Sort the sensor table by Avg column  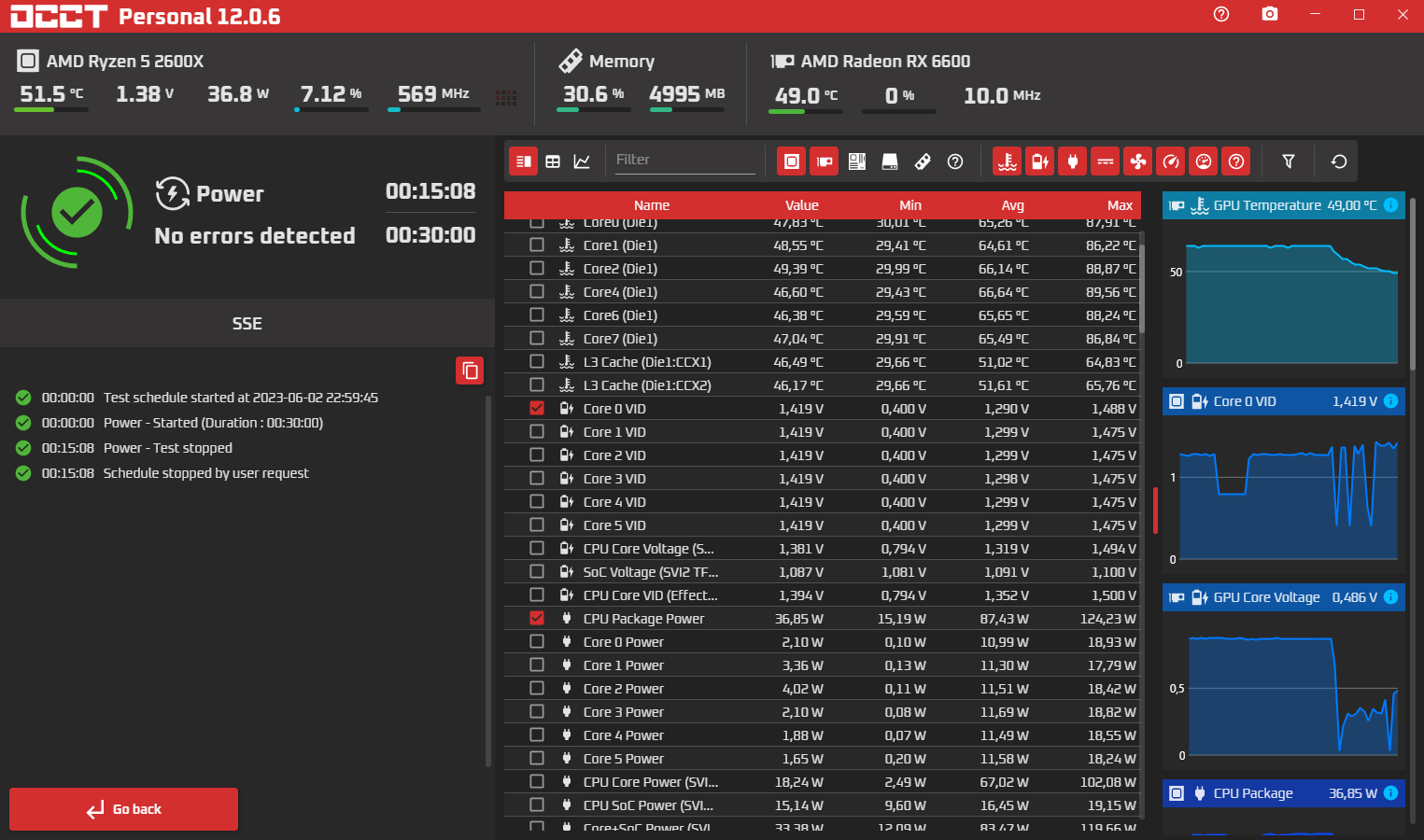point(1013,205)
